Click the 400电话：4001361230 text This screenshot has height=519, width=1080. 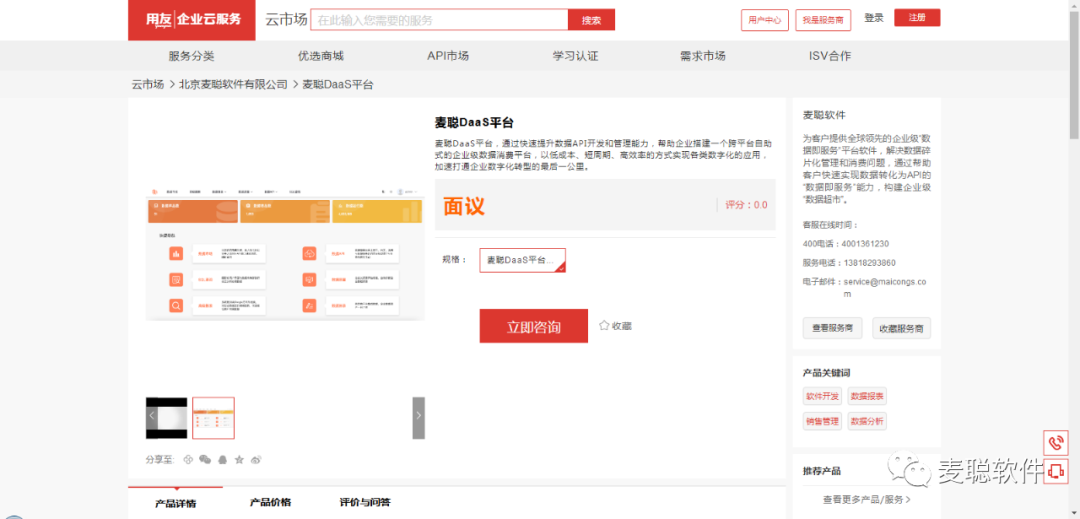click(x=846, y=244)
